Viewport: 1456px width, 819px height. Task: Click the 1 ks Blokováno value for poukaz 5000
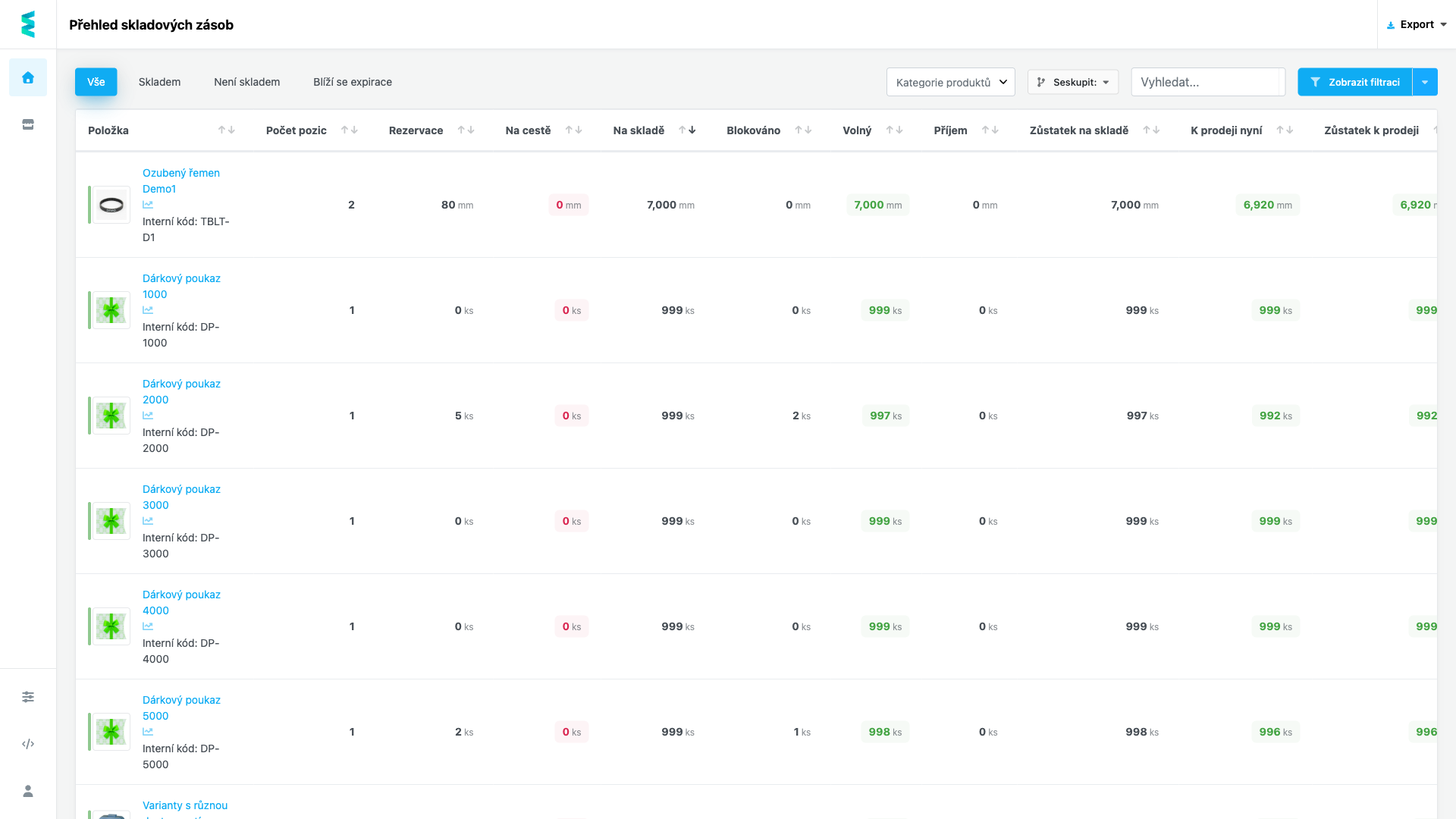[802, 732]
